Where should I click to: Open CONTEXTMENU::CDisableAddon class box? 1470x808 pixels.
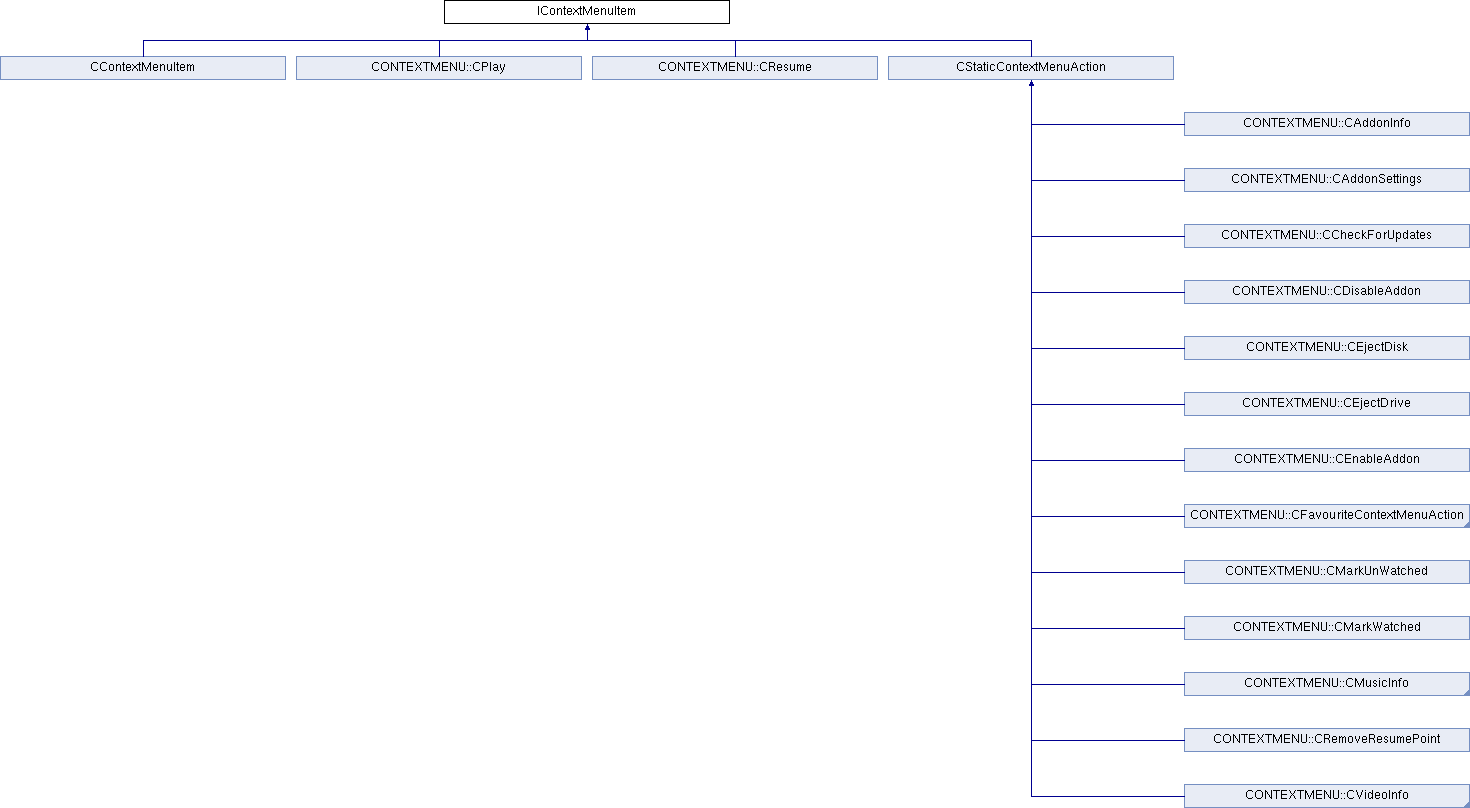click(x=1327, y=292)
